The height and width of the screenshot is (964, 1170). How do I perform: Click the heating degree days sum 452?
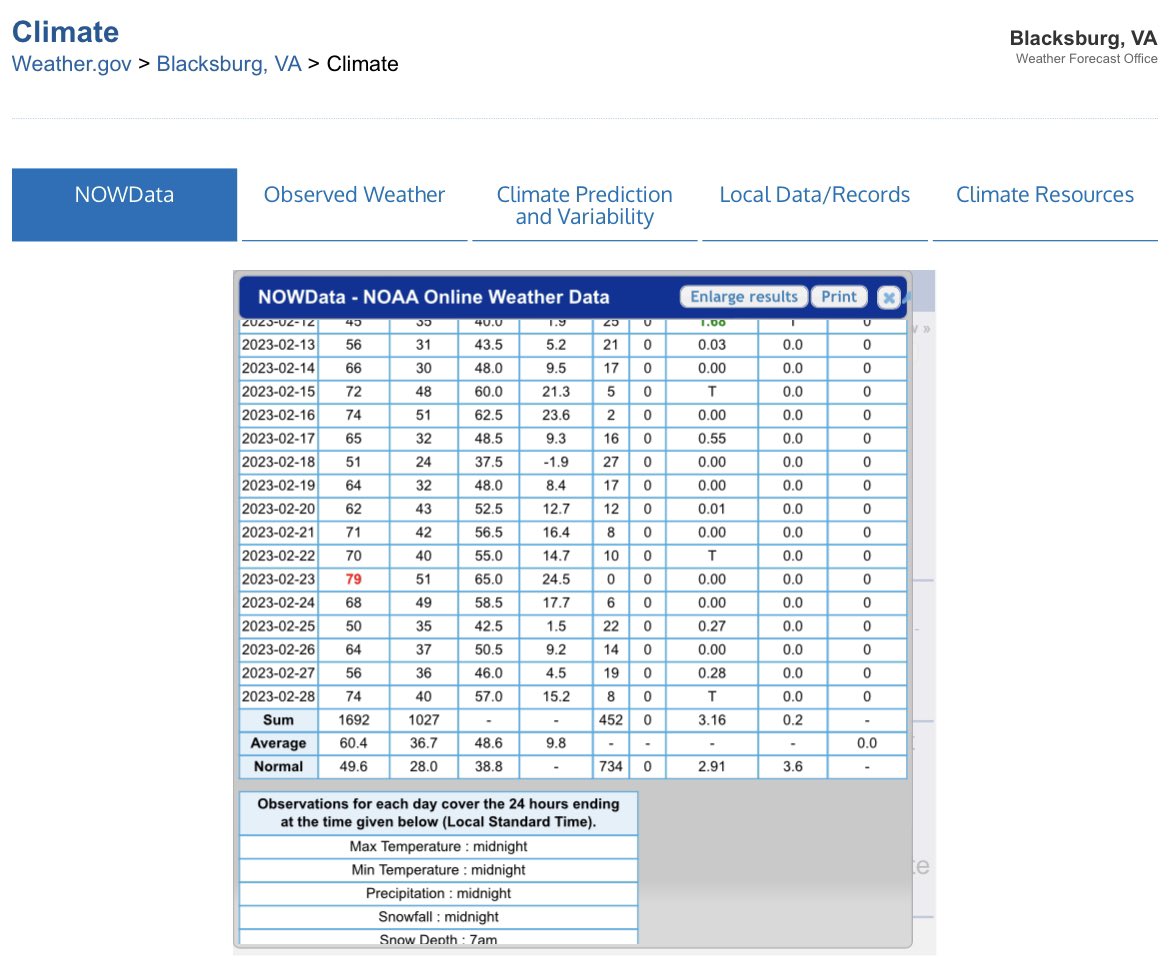(x=611, y=720)
